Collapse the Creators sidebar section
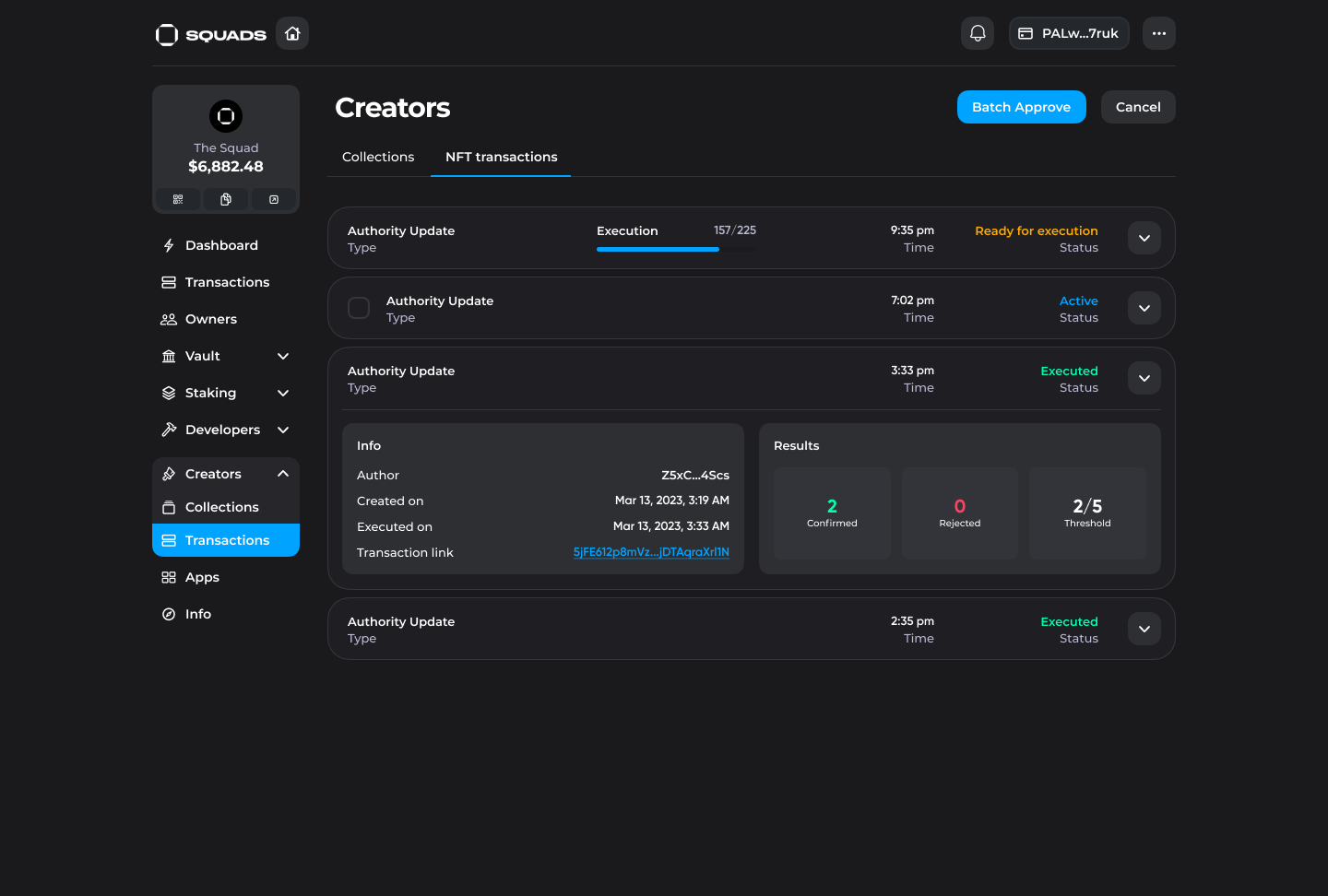This screenshot has width=1328, height=896. coord(283,474)
